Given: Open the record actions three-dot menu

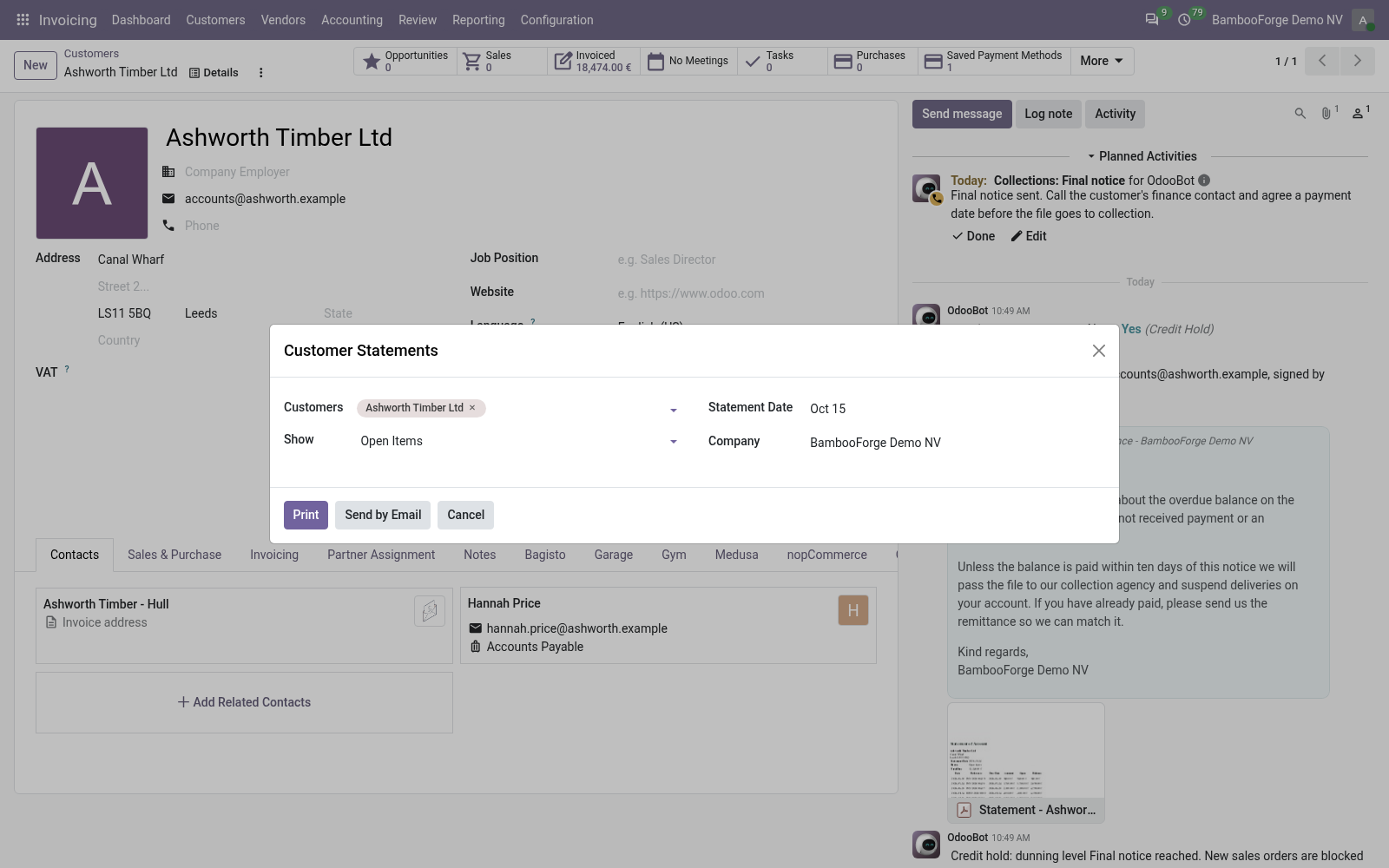Looking at the screenshot, I should click(260, 73).
